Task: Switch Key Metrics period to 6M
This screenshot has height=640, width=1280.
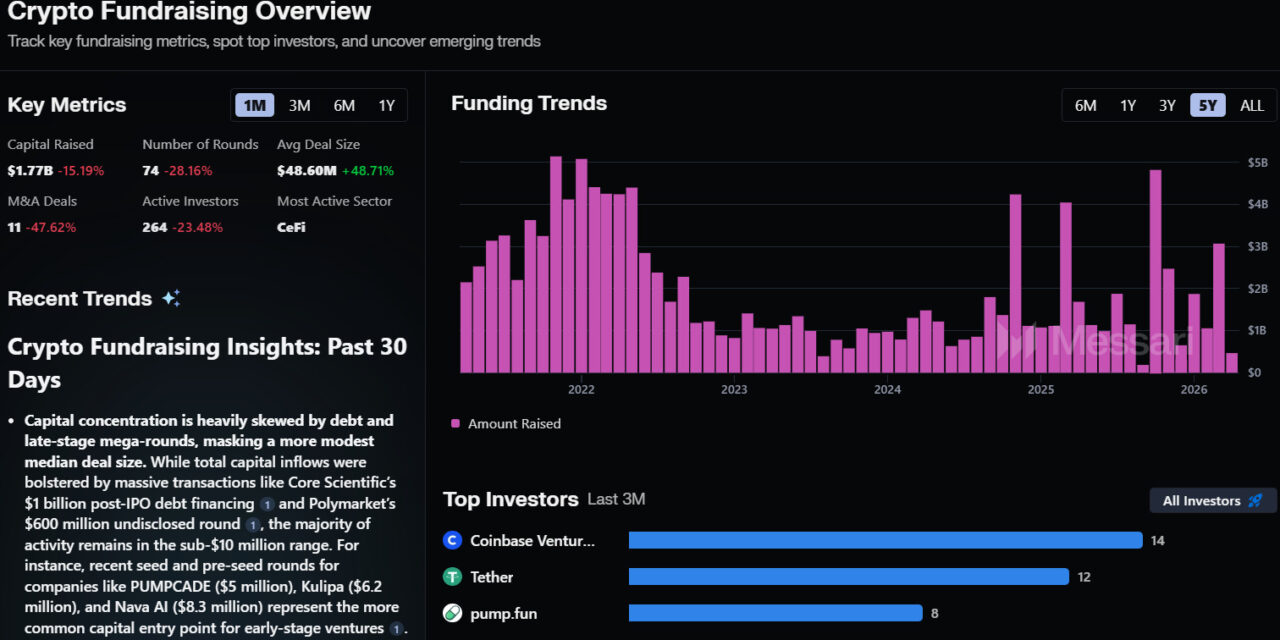Action: point(344,104)
